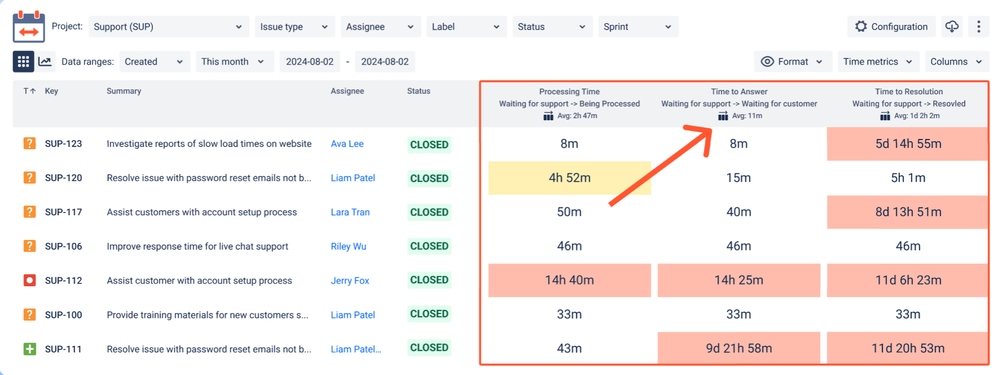This screenshot has width=998, height=375.
Task: Open issue key SUP-111
Action: (x=64, y=349)
